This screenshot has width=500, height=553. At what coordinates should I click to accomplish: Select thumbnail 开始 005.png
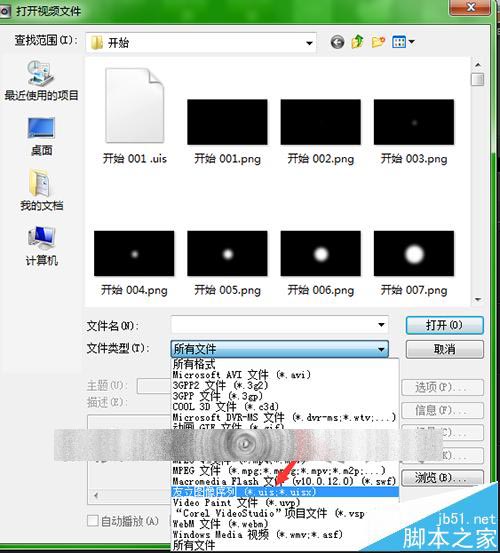(x=227, y=263)
